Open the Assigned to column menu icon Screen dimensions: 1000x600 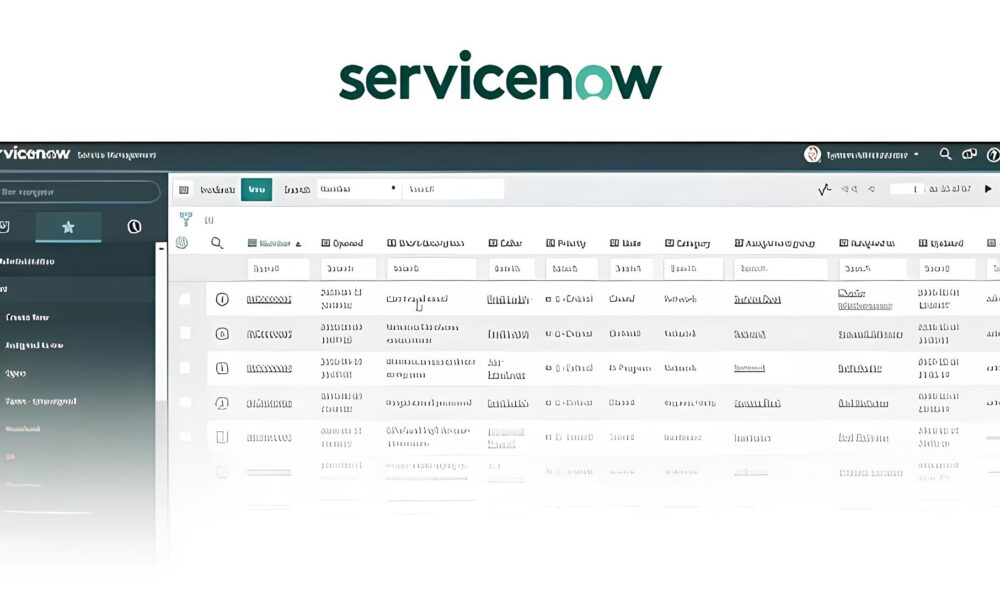[844, 243]
